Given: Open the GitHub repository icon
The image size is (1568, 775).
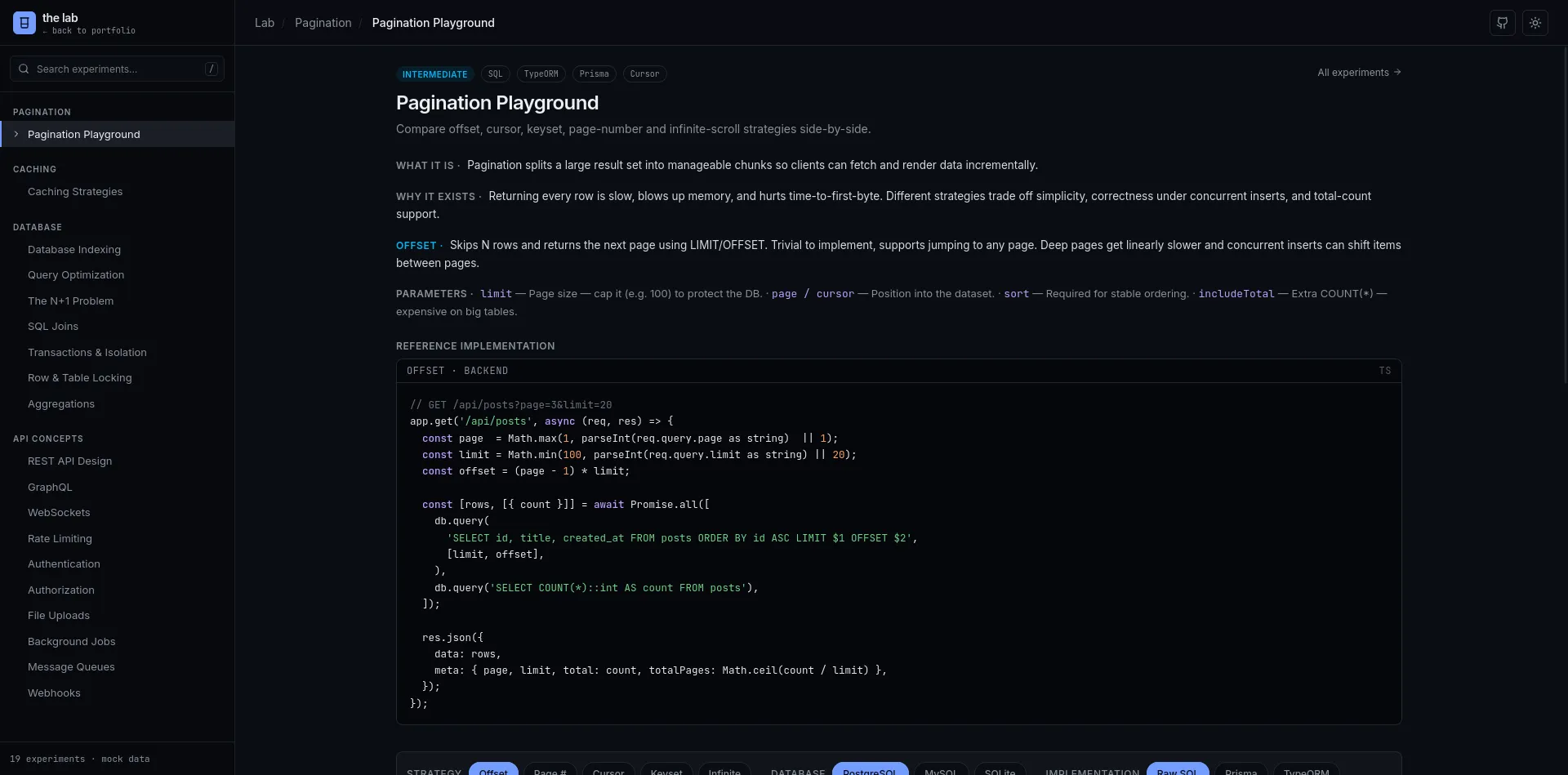Looking at the screenshot, I should [1503, 23].
